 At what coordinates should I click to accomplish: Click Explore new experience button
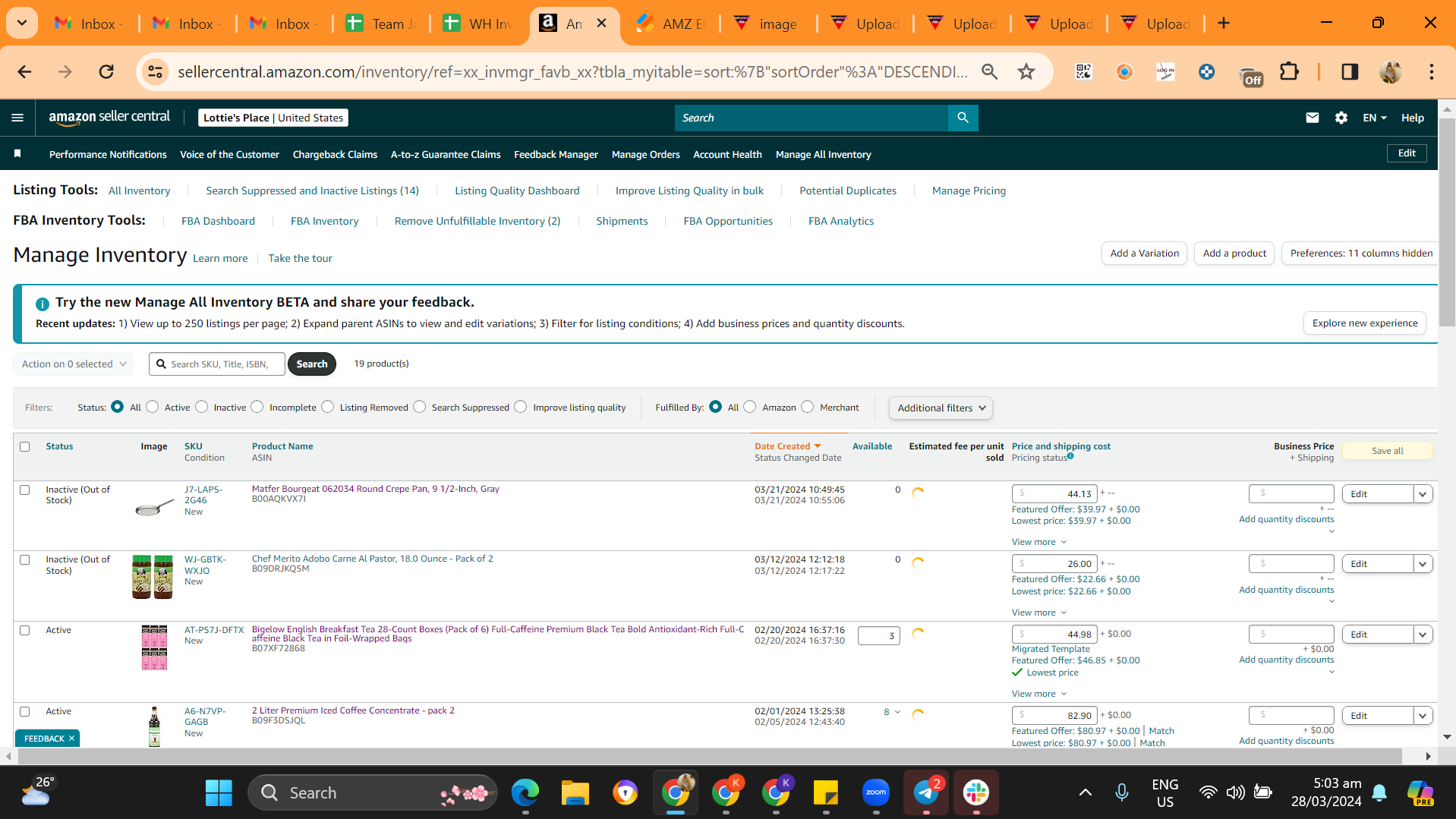pyautogui.click(x=1365, y=323)
